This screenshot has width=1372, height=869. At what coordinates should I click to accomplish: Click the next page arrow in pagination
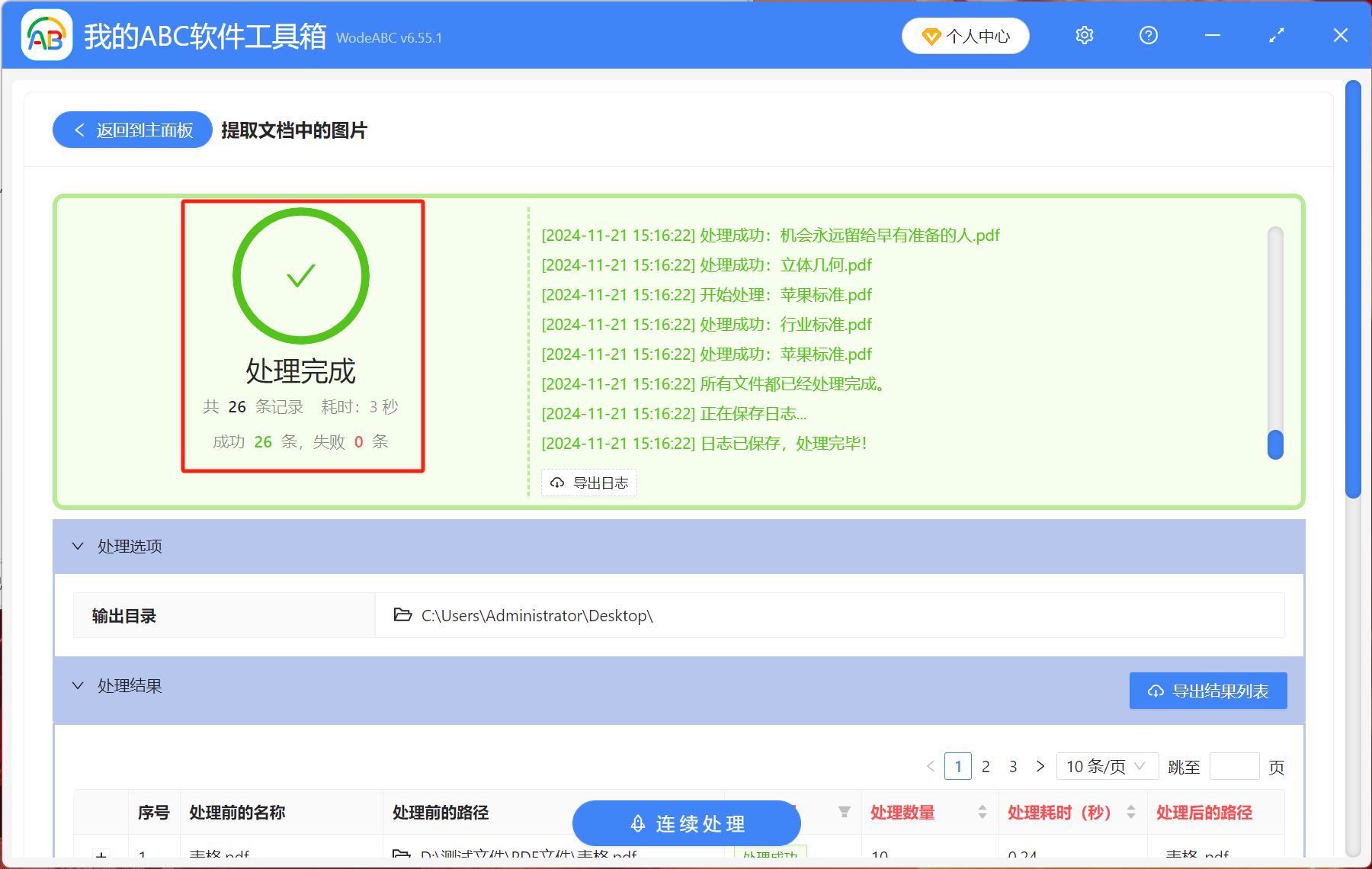pyautogui.click(x=1040, y=766)
